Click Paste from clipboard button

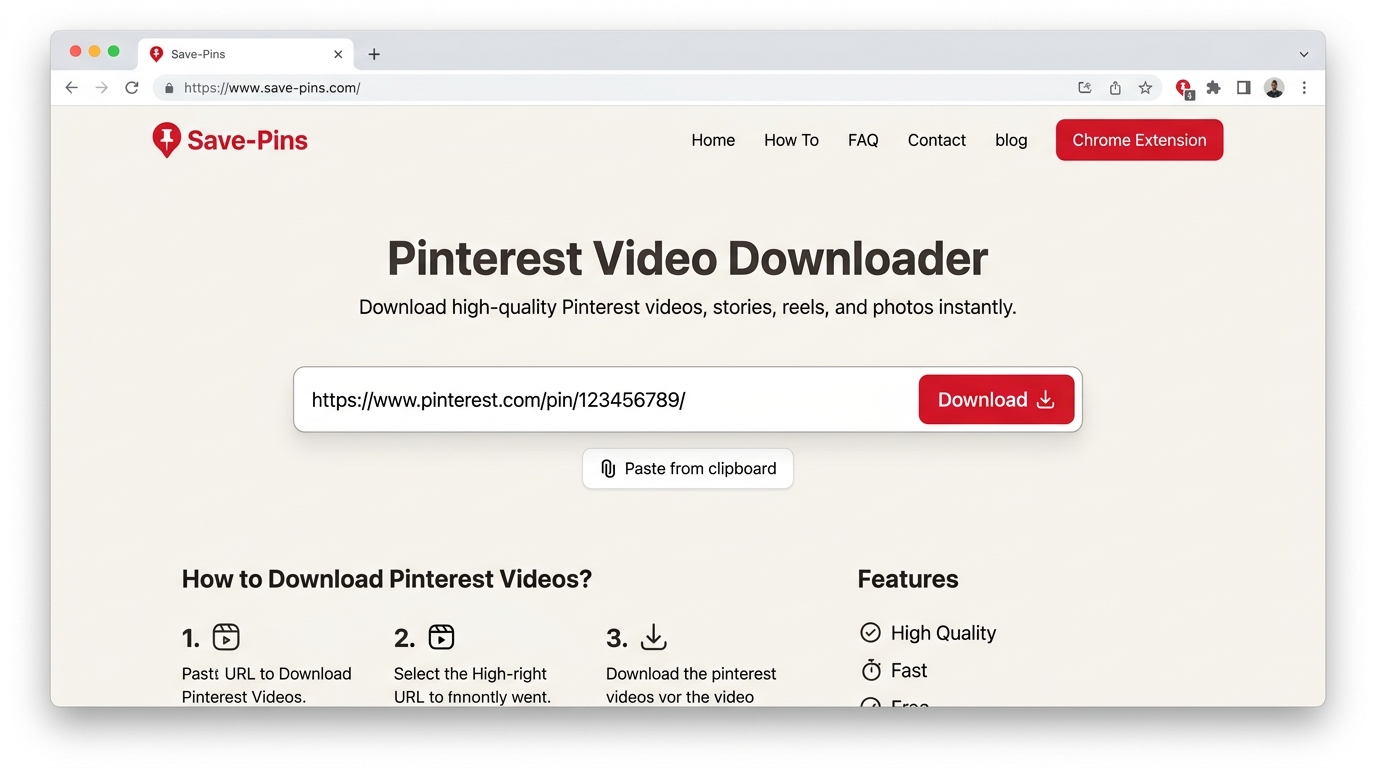pos(688,468)
